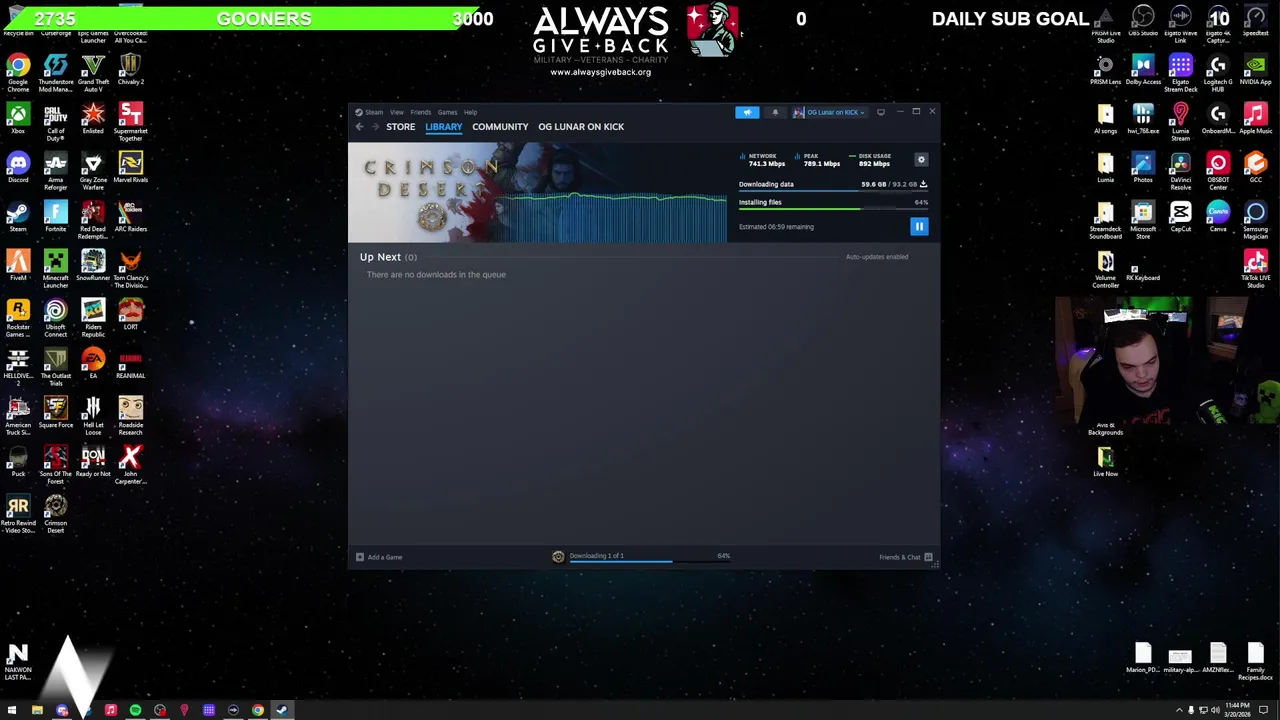Go back using Steam back arrow
The image size is (1280, 720).
(x=360, y=127)
